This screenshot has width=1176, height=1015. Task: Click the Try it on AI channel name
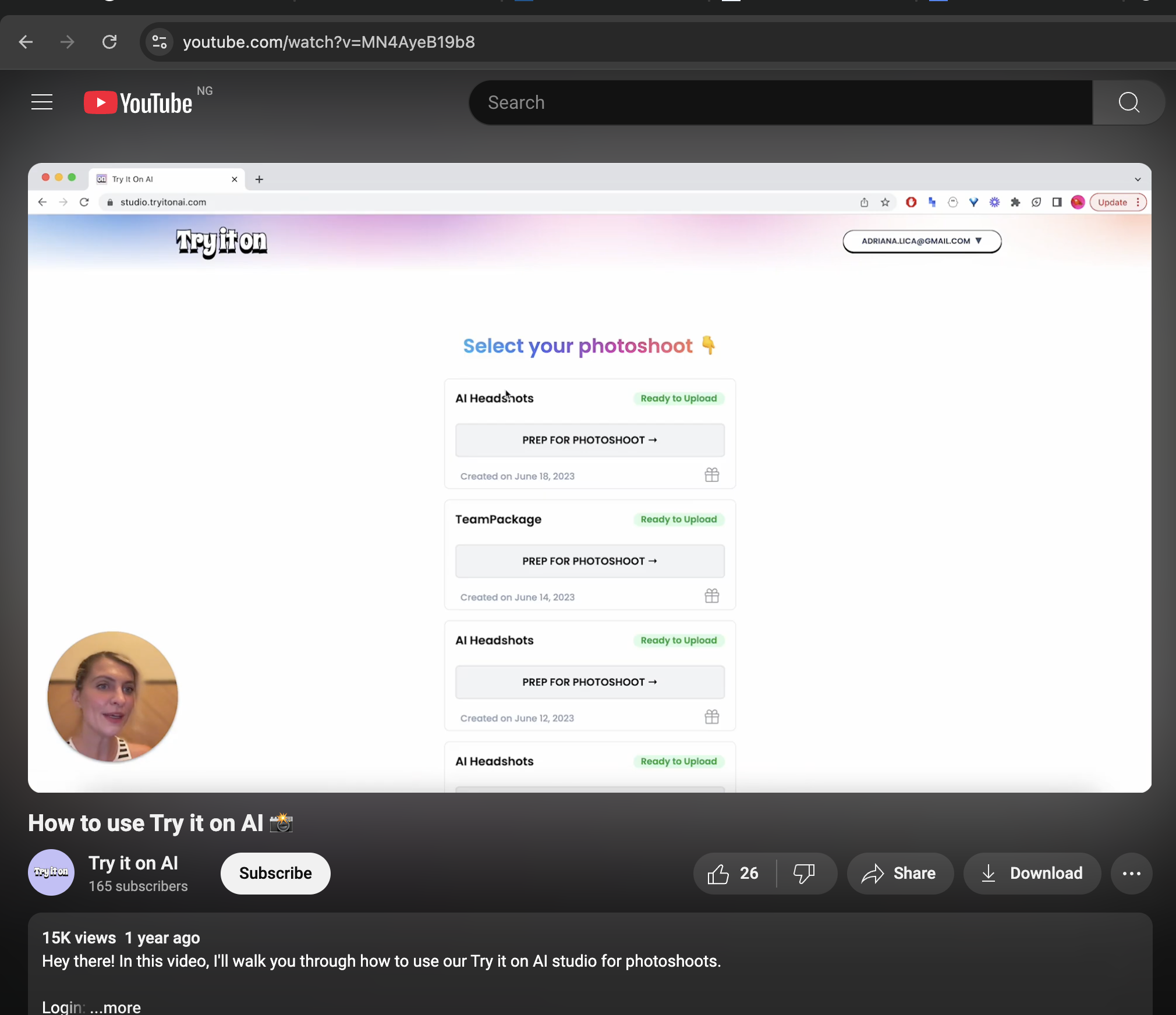[x=133, y=863]
